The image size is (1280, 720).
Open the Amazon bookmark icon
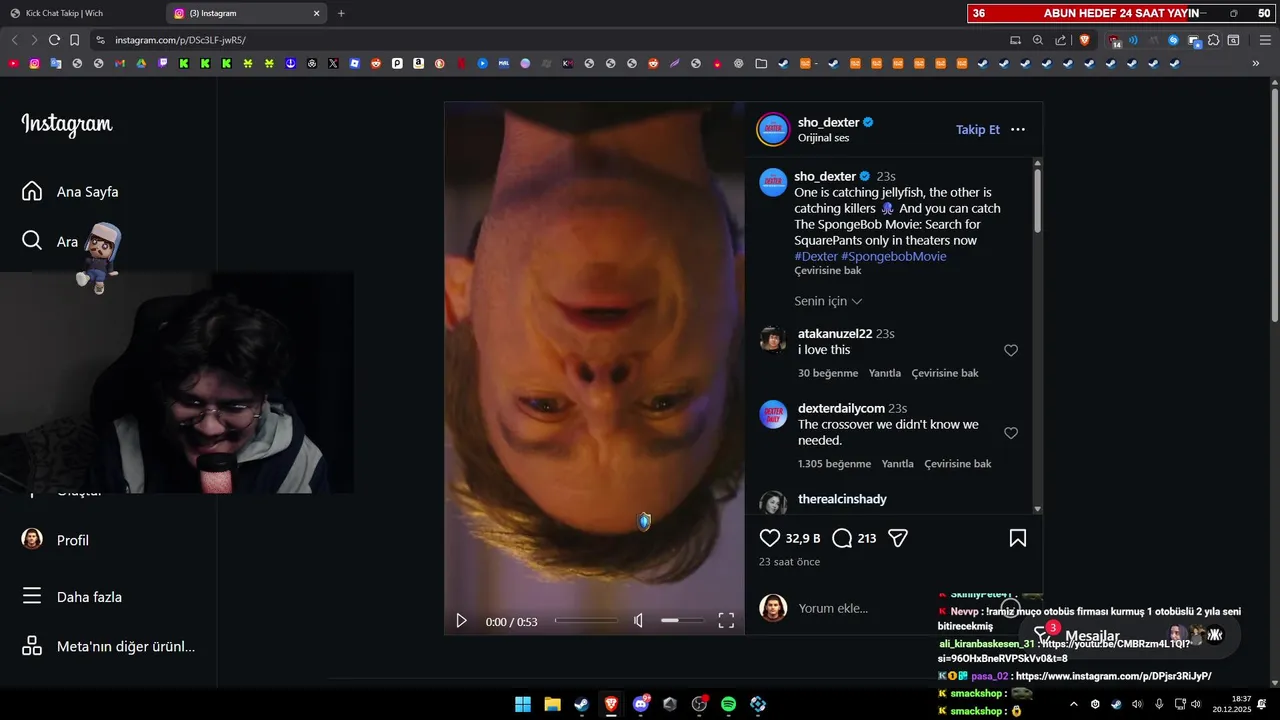pyautogui.click(x=418, y=63)
